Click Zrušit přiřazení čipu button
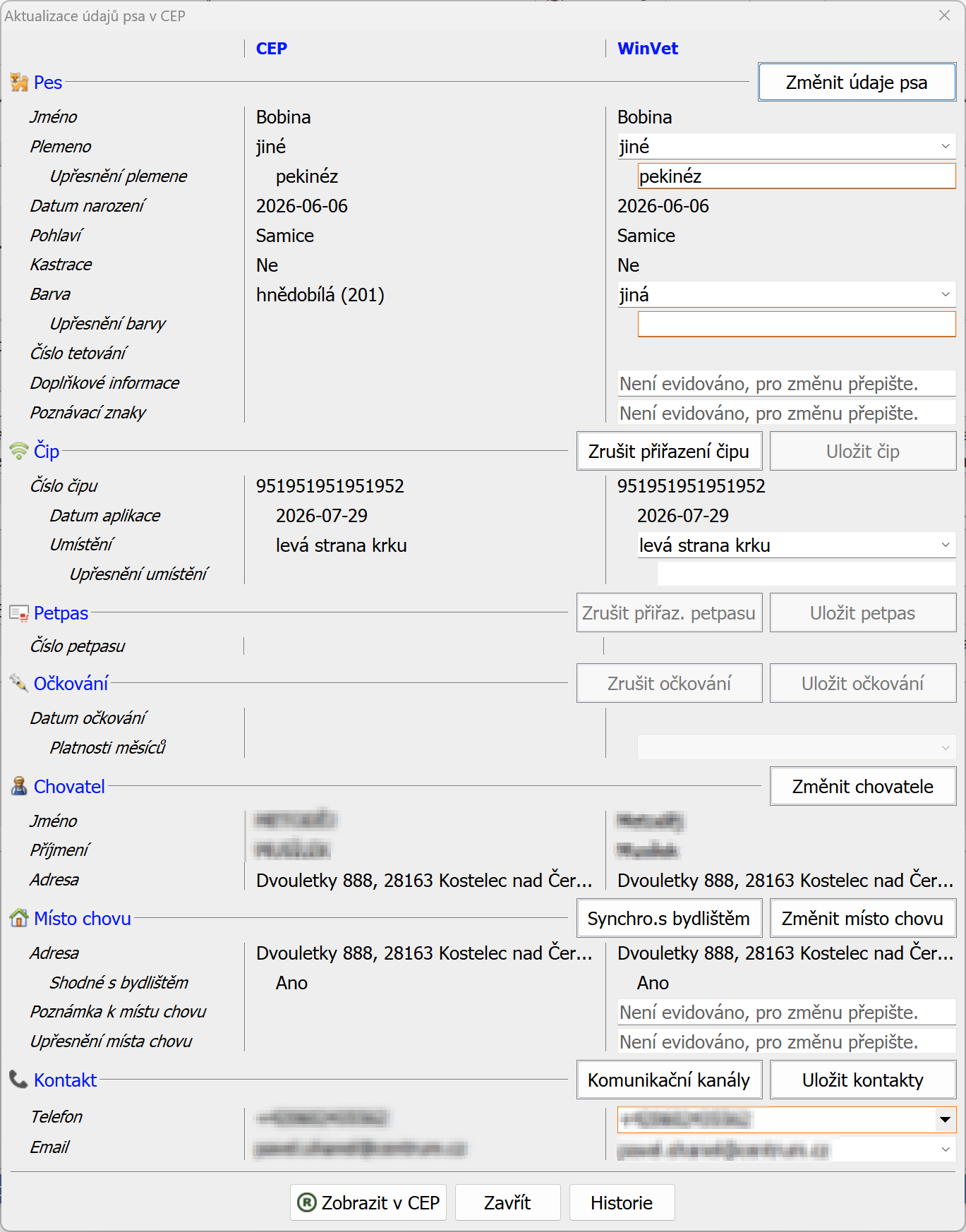This screenshot has width=966, height=1232. [669, 452]
